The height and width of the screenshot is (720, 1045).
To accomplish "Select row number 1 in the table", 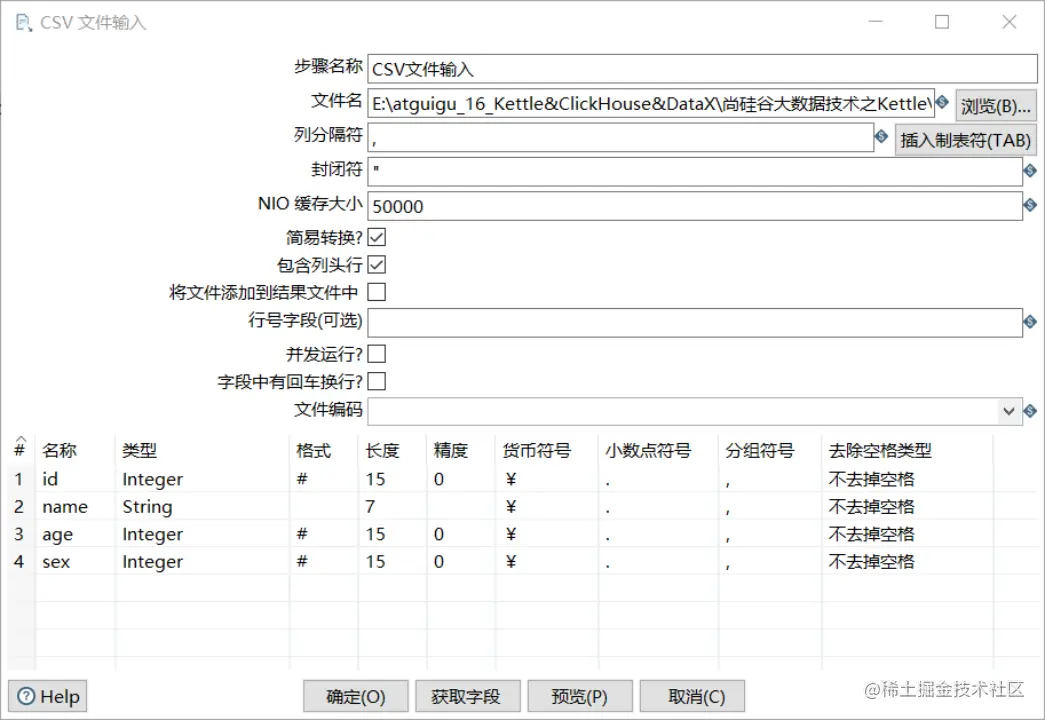I will (20, 479).
